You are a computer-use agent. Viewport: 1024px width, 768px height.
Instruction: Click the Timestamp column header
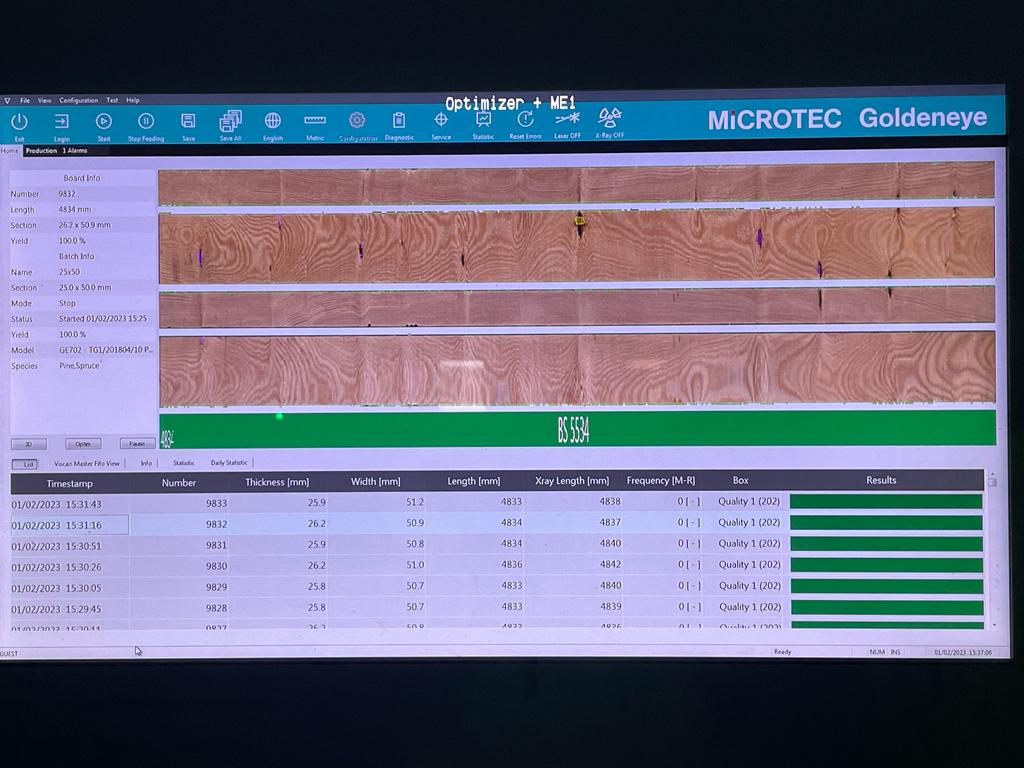(70, 484)
